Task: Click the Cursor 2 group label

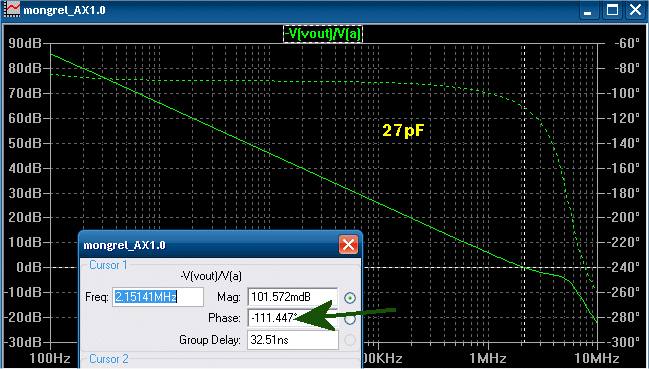Action: 109,359
